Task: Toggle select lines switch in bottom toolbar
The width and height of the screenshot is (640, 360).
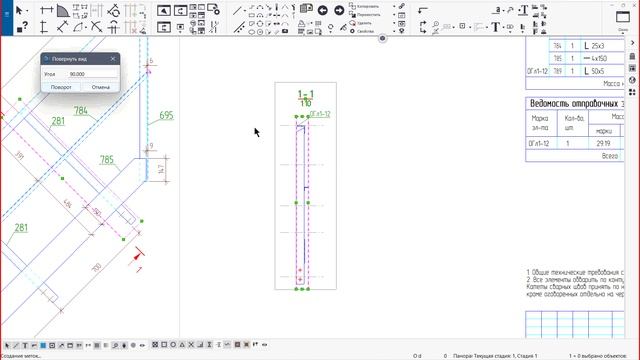Action: [16, 345]
